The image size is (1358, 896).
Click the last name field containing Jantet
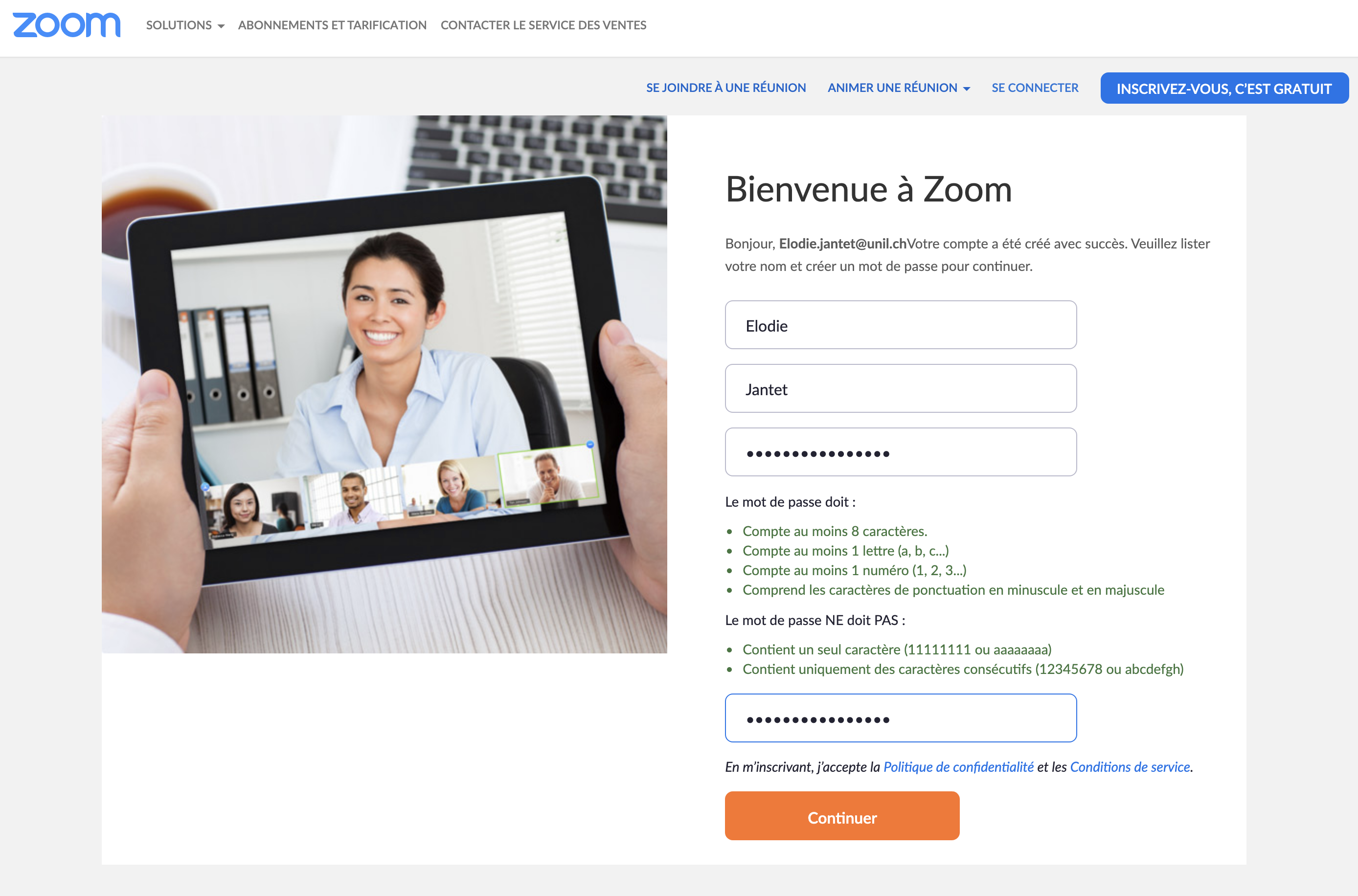tap(900, 388)
